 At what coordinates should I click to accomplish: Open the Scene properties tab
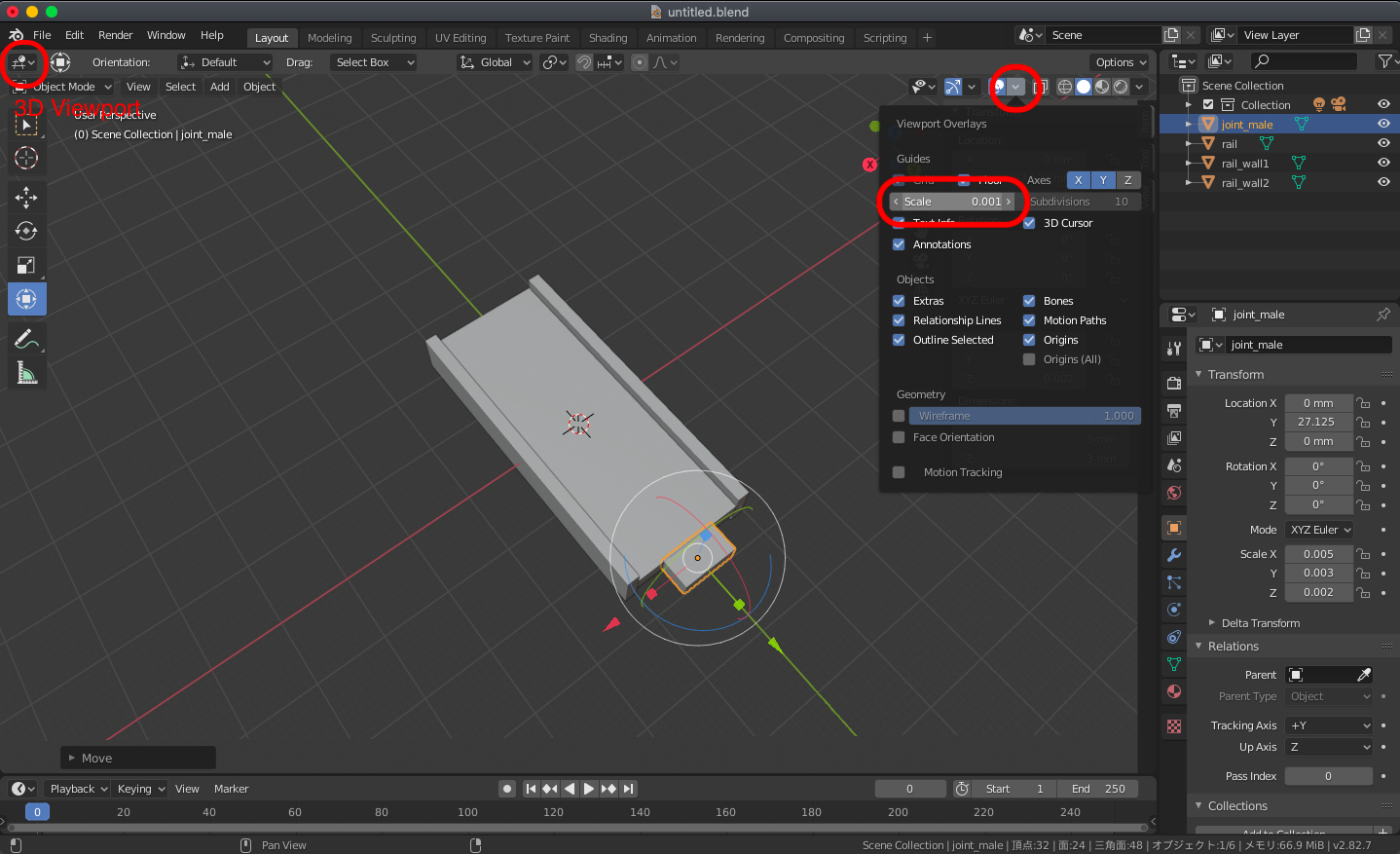1174,465
